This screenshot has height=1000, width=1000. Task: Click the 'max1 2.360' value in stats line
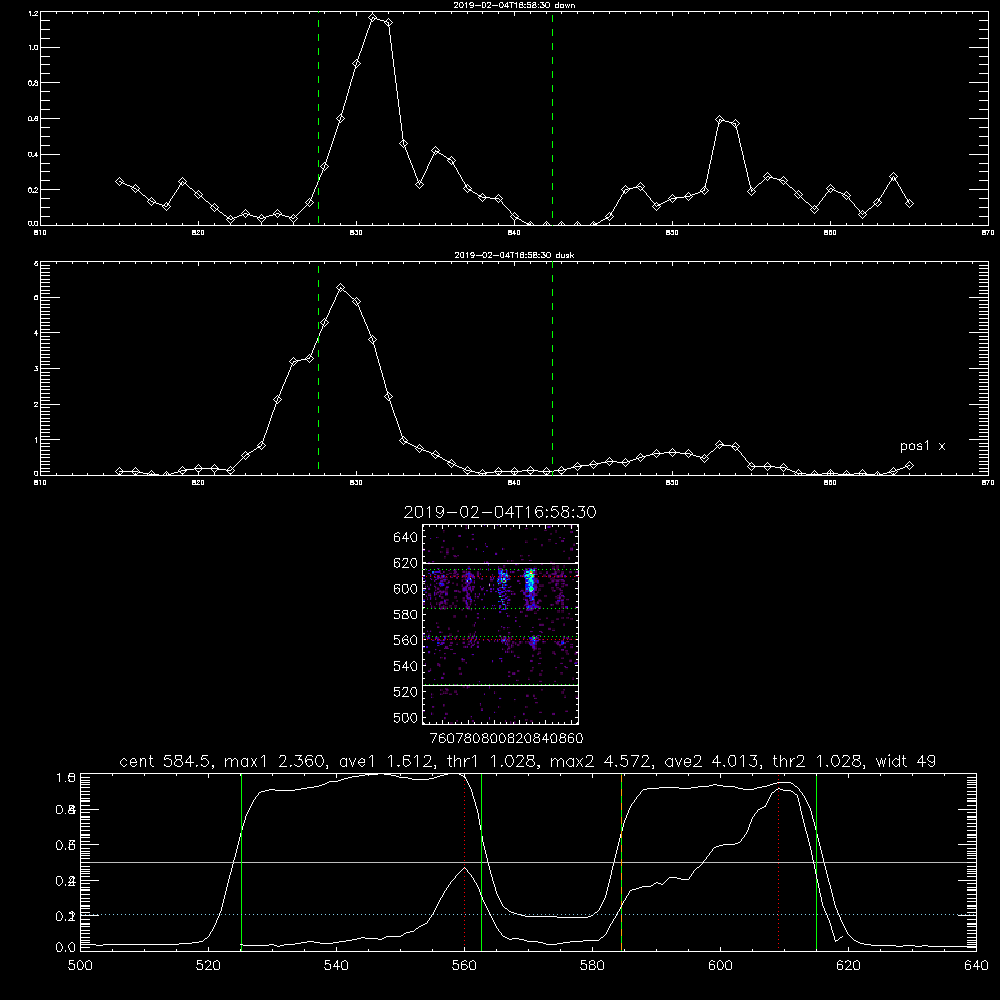tap(276, 761)
